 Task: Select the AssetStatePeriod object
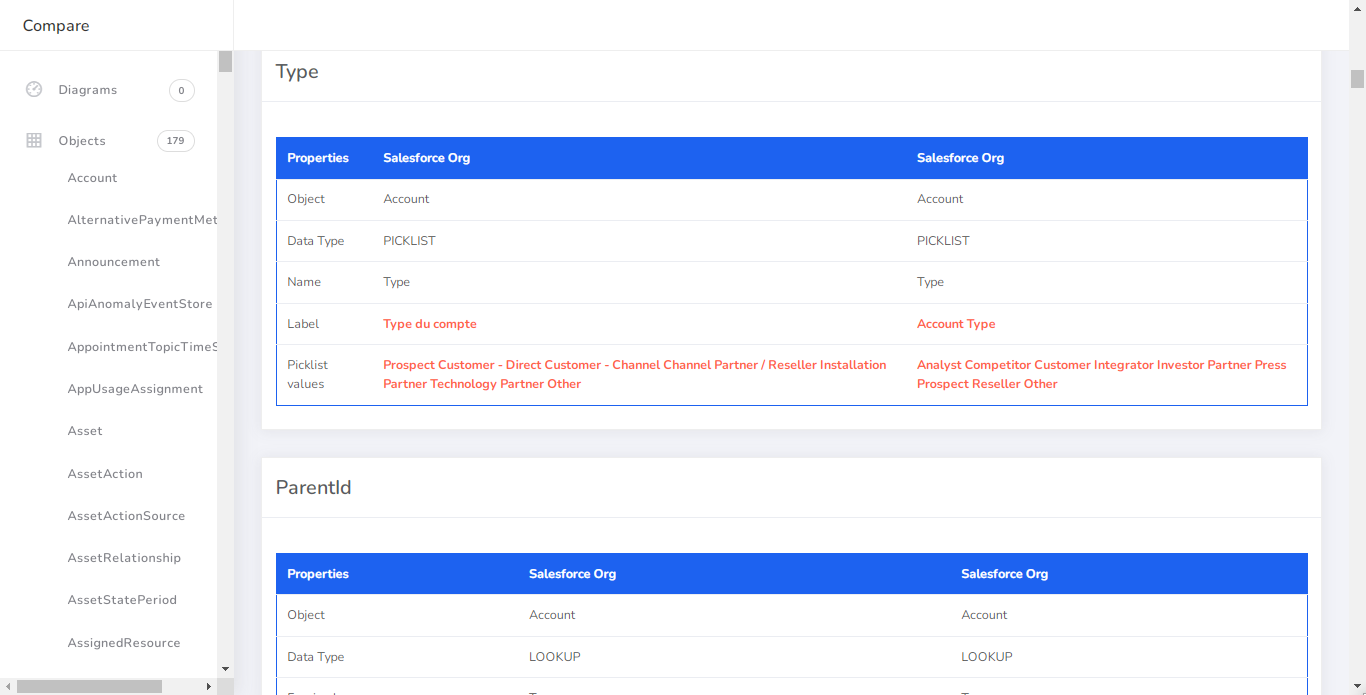122,600
